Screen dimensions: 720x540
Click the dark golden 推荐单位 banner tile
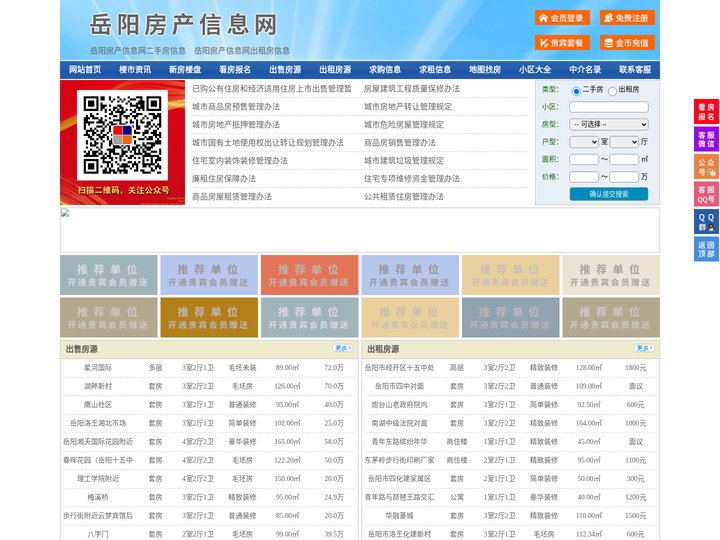pyautogui.click(x=209, y=318)
